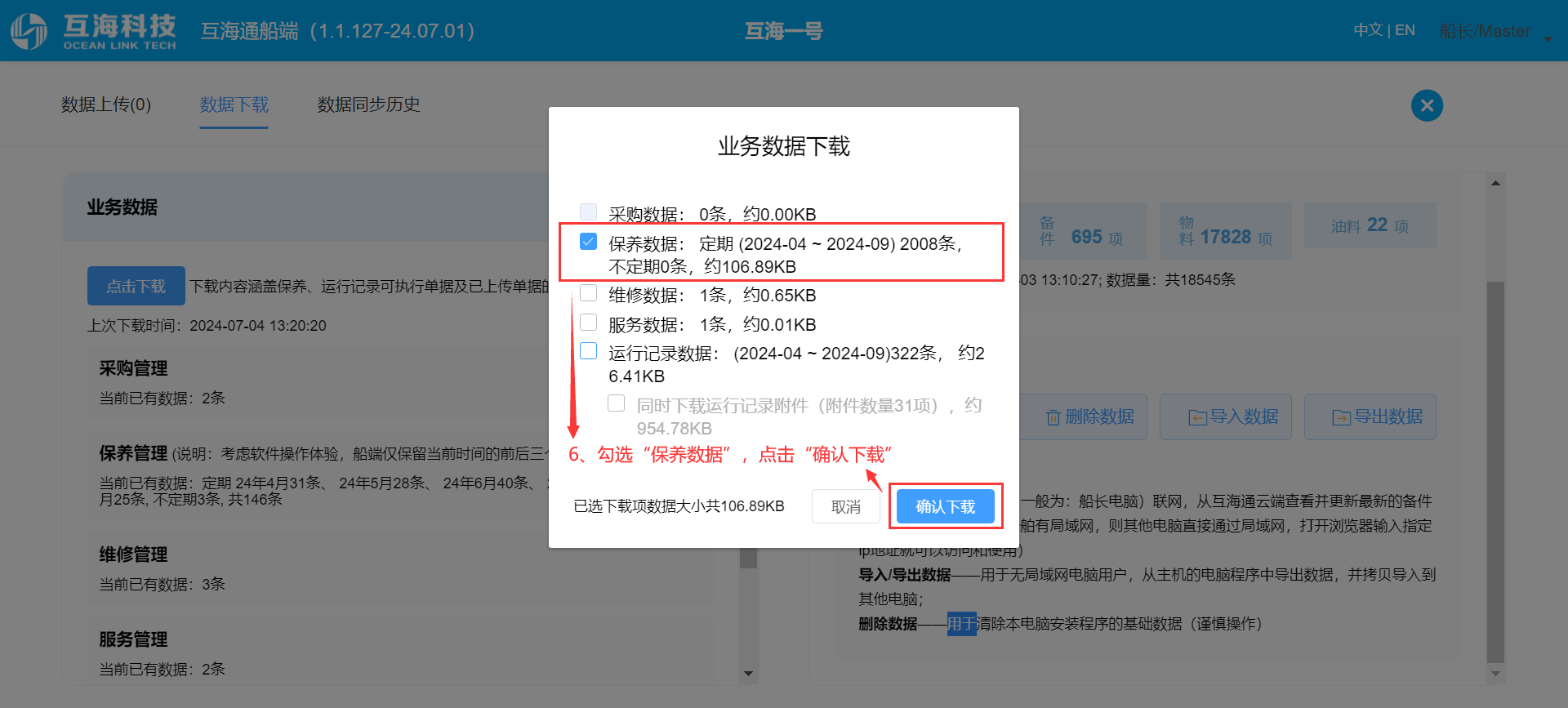Click 上次下载时间 2024-07-04 13:20:20 text
This screenshot has height=708, width=1568.
(207, 326)
